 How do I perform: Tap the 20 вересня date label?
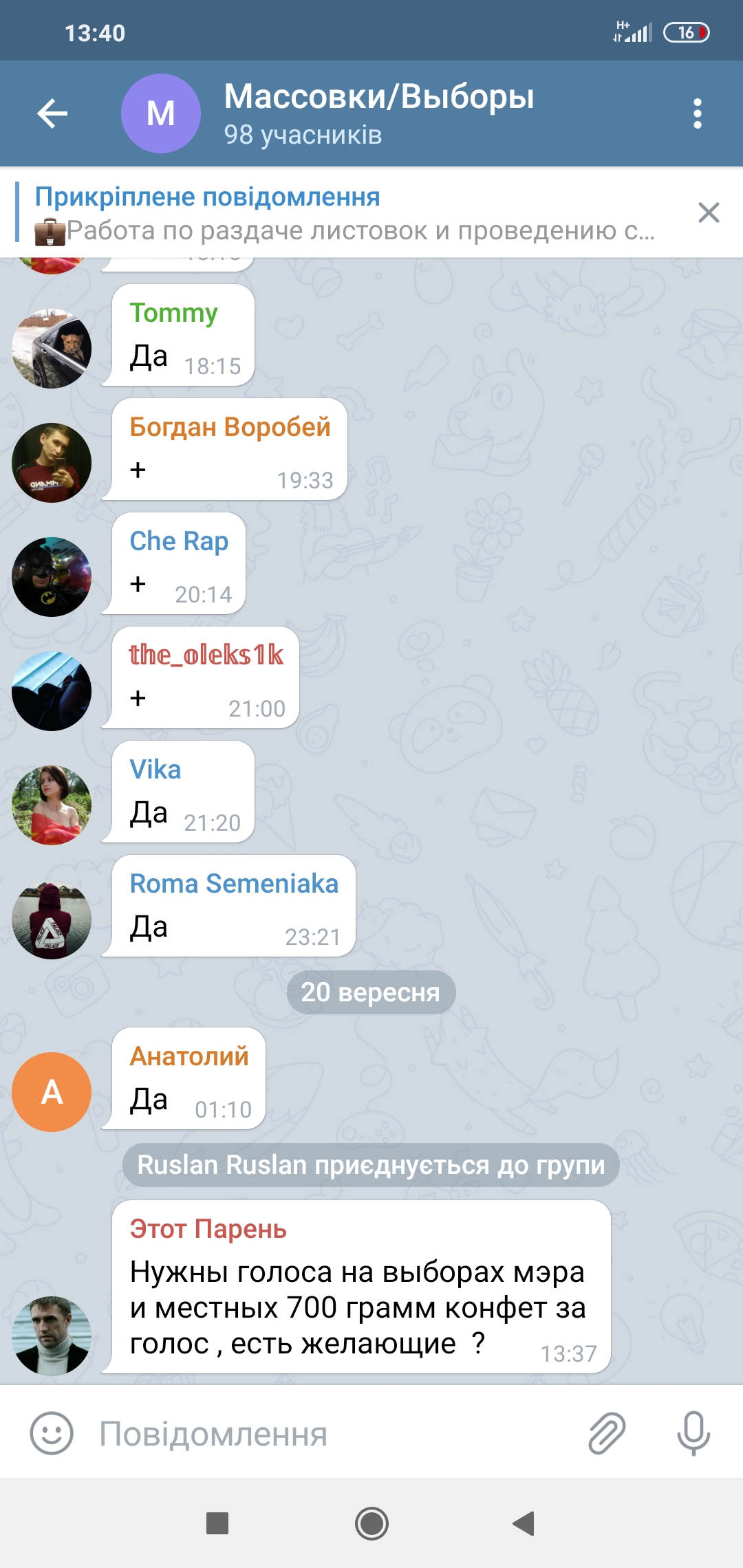point(371,992)
